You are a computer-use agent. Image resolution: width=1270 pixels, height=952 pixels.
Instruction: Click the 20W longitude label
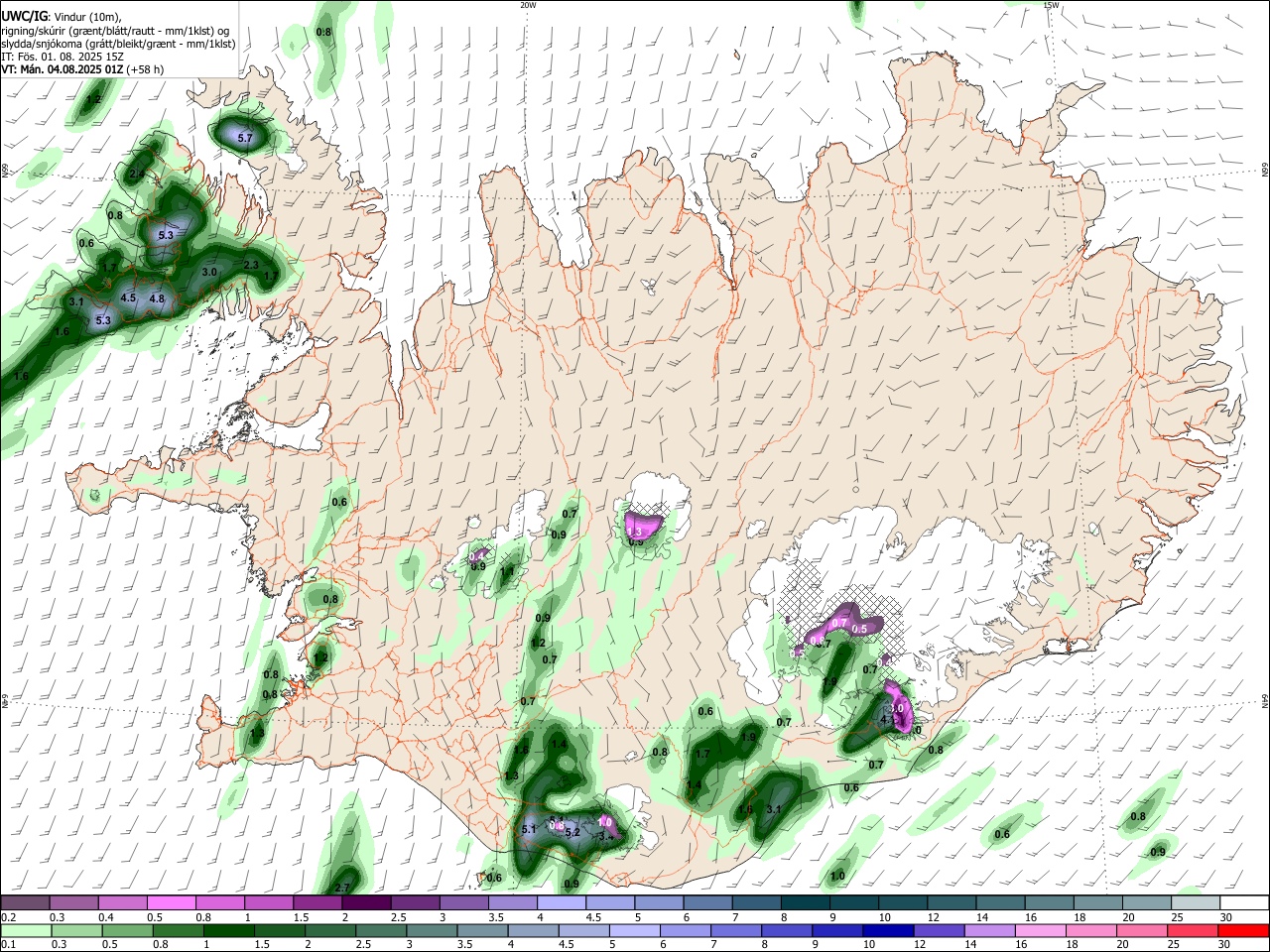528,5
